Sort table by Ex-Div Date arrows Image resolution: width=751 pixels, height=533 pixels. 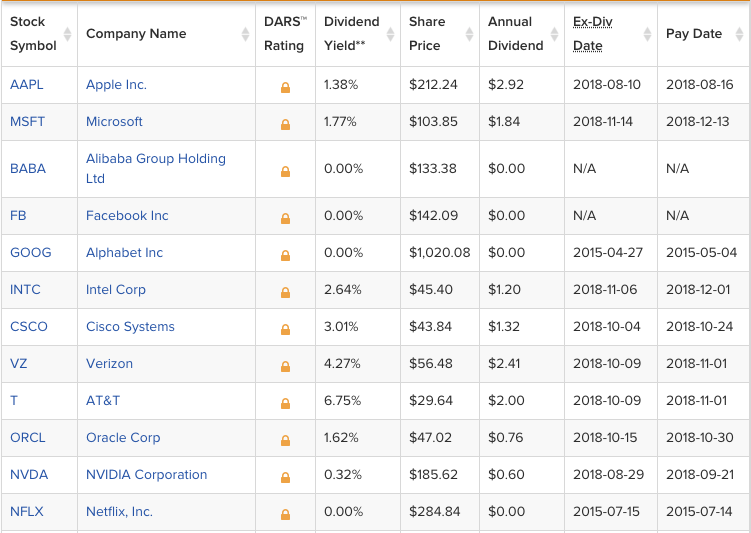point(648,34)
